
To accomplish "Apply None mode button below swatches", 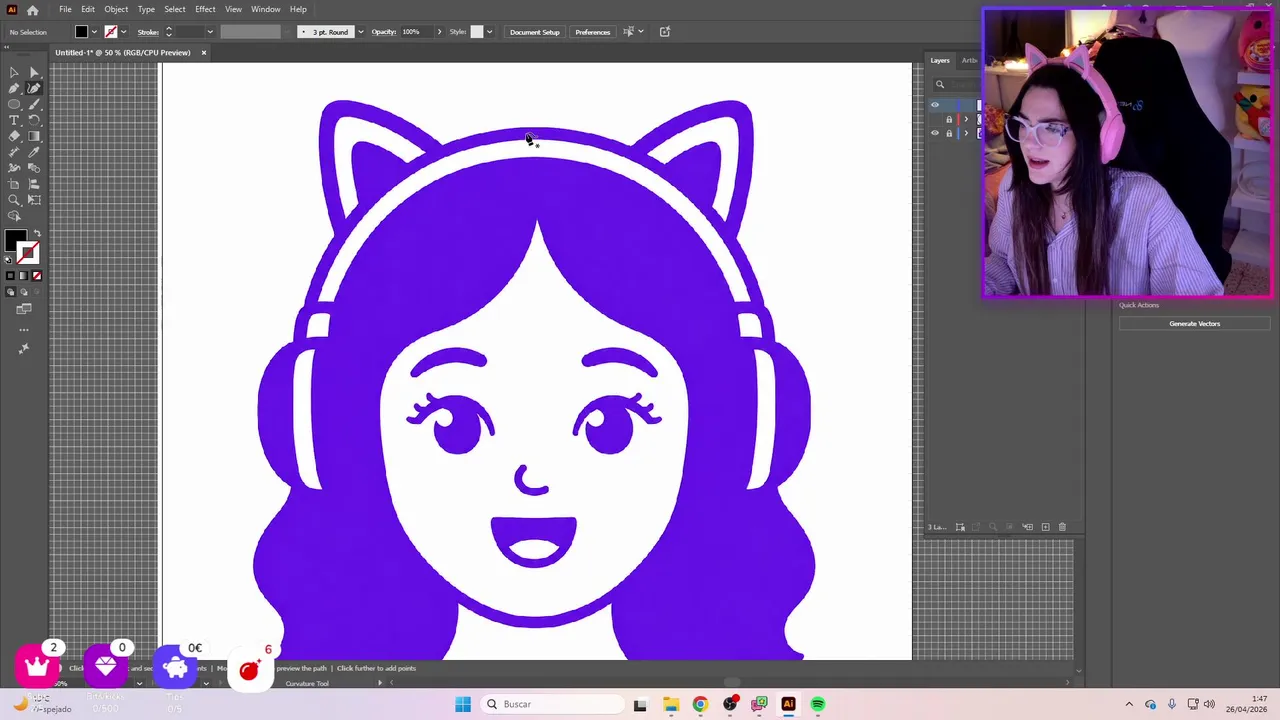I will pyautogui.click(x=37, y=275).
